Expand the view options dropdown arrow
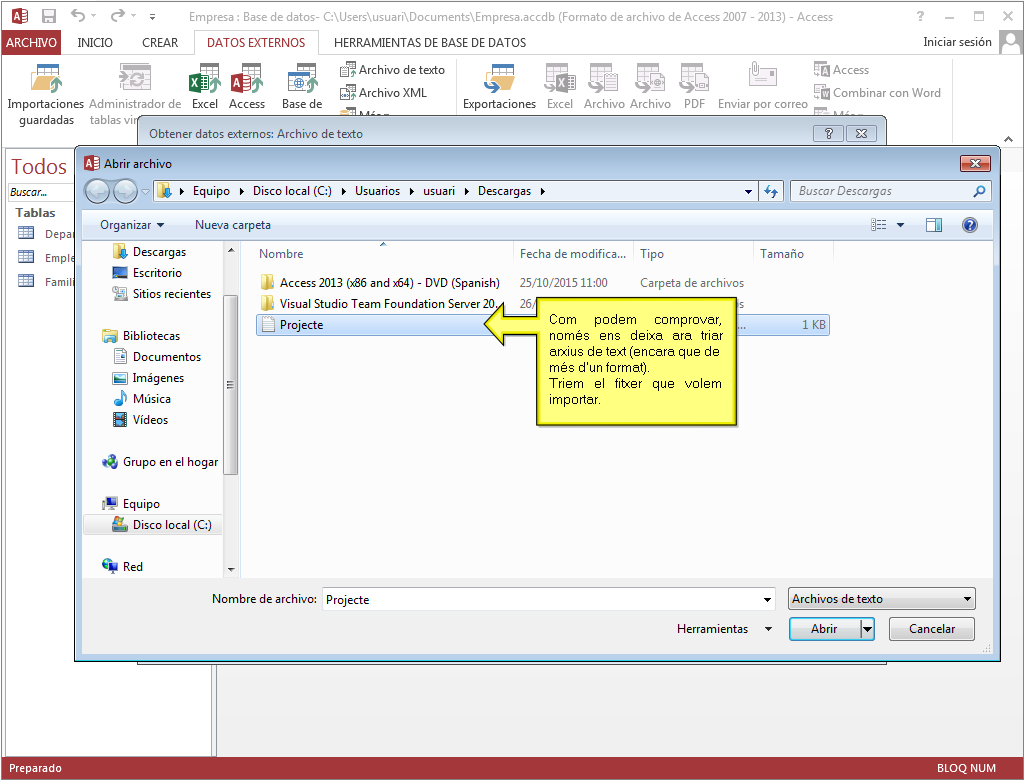The width and height of the screenshot is (1024, 780). 901,225
